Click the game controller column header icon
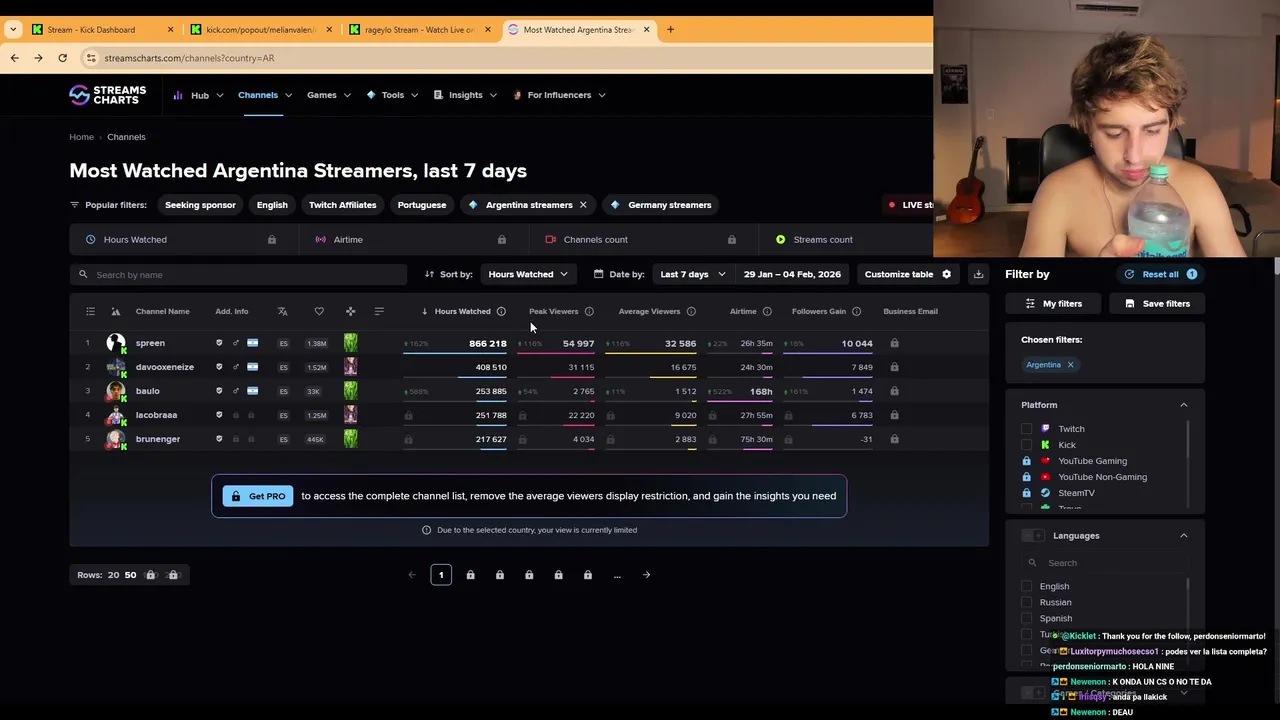The width and height of the screenshot is (1280, 720). tap(350, 311)
